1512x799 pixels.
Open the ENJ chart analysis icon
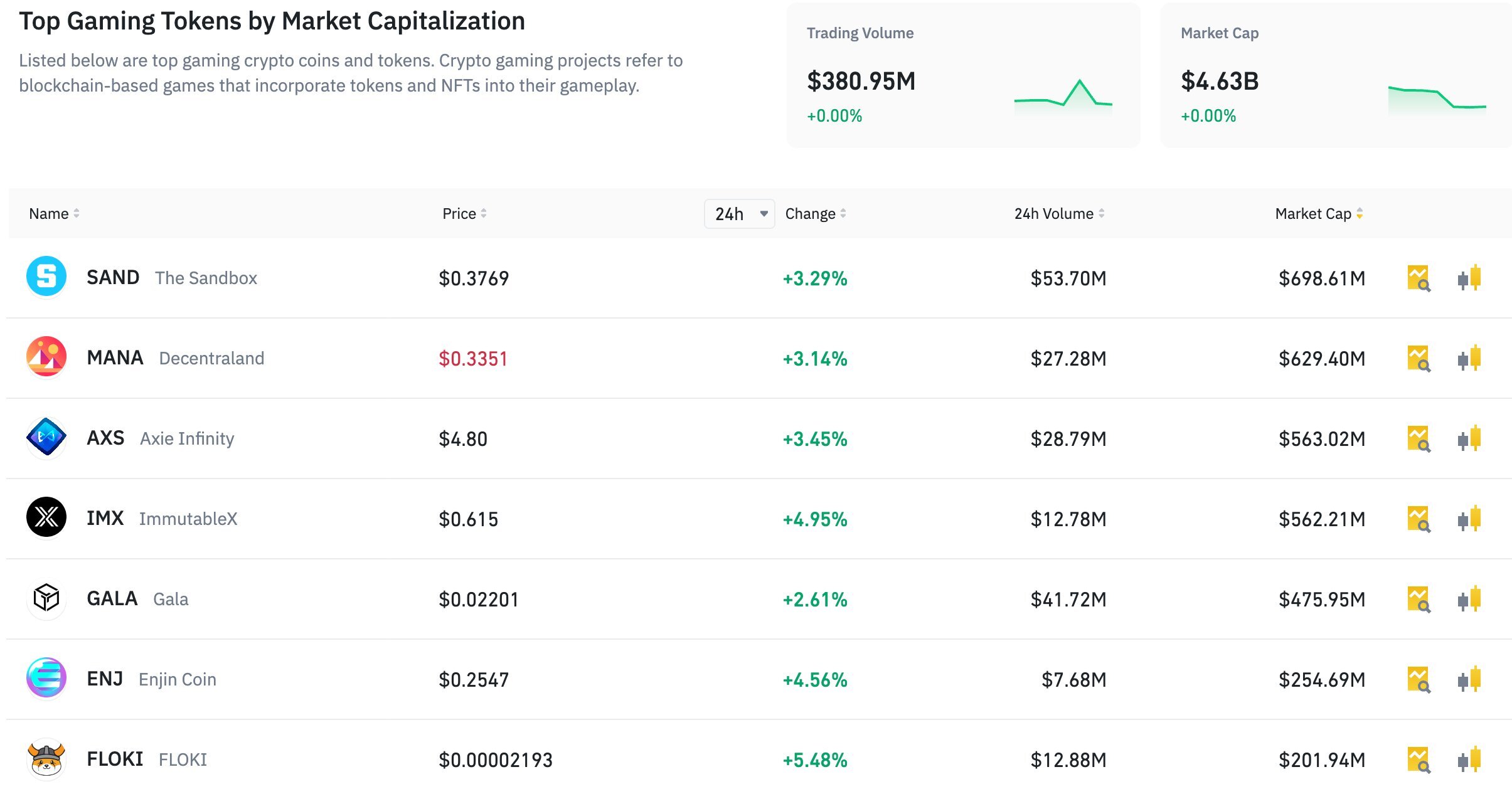tap(1419, 679)
